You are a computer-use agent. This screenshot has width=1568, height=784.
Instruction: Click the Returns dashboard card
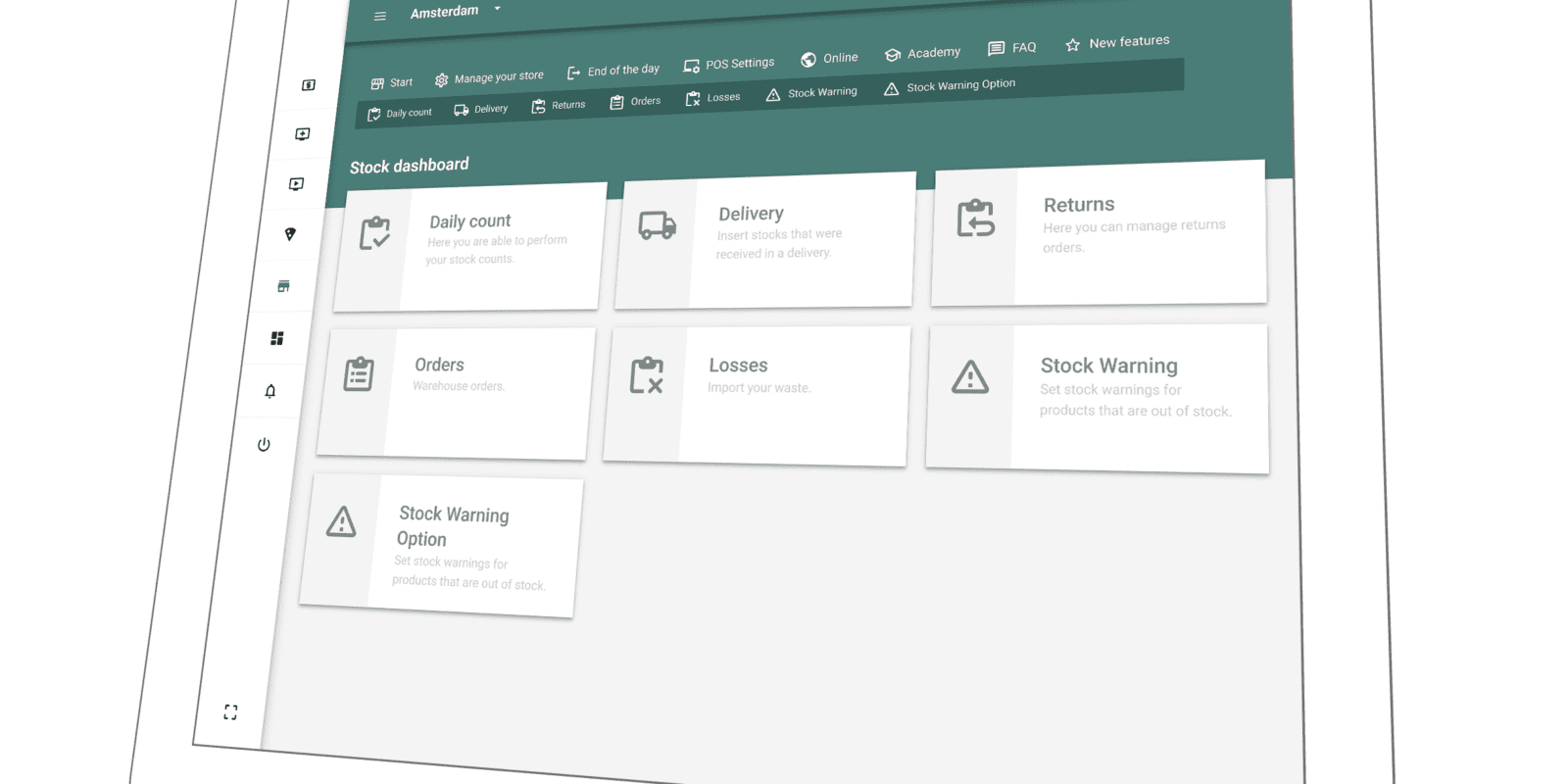[x=1099, y=234]
